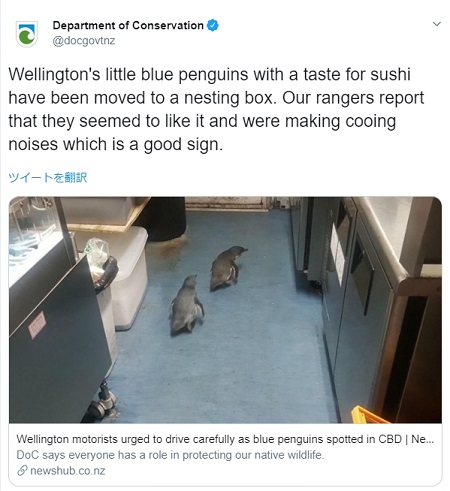
Task: Click the tweet text about little blue penguins
Action: click(x=216, y=109)
